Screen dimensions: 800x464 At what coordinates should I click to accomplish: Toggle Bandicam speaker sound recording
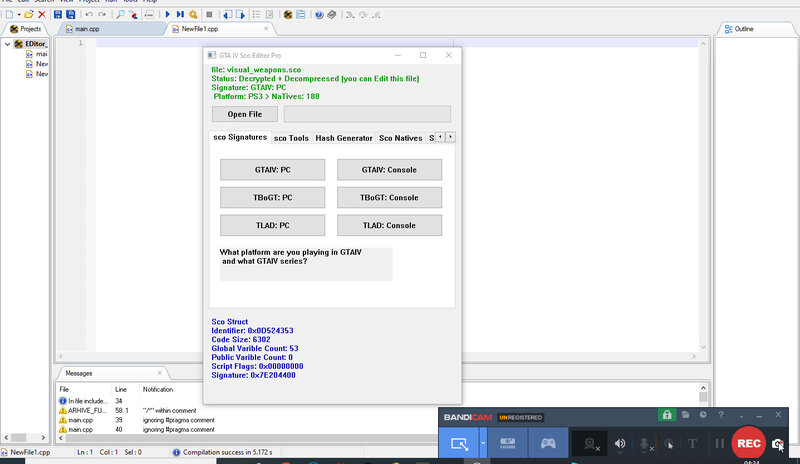tap(620, 444)
